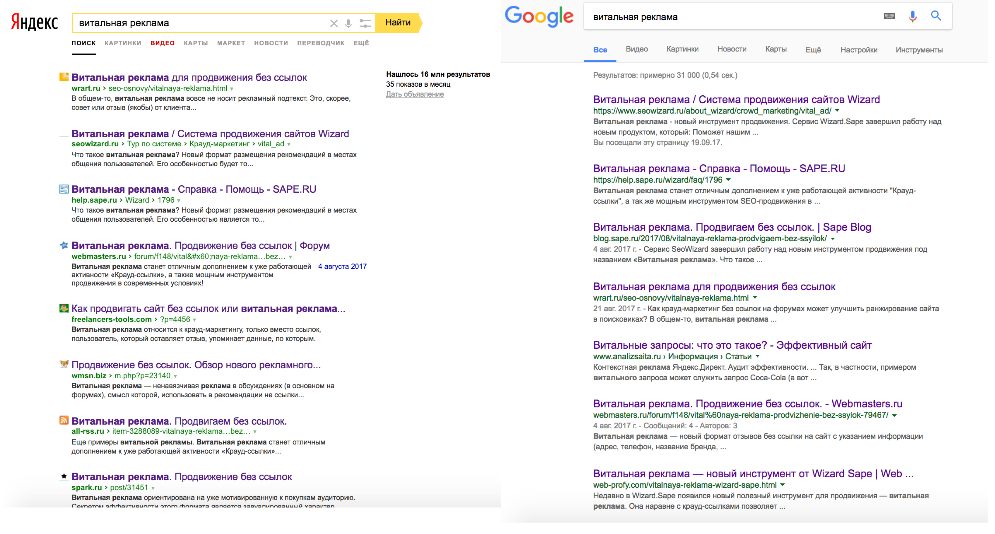Expand arrow after web-profy.com Google URL
This screenshot has height=534, width=995.
coord(782,485)
